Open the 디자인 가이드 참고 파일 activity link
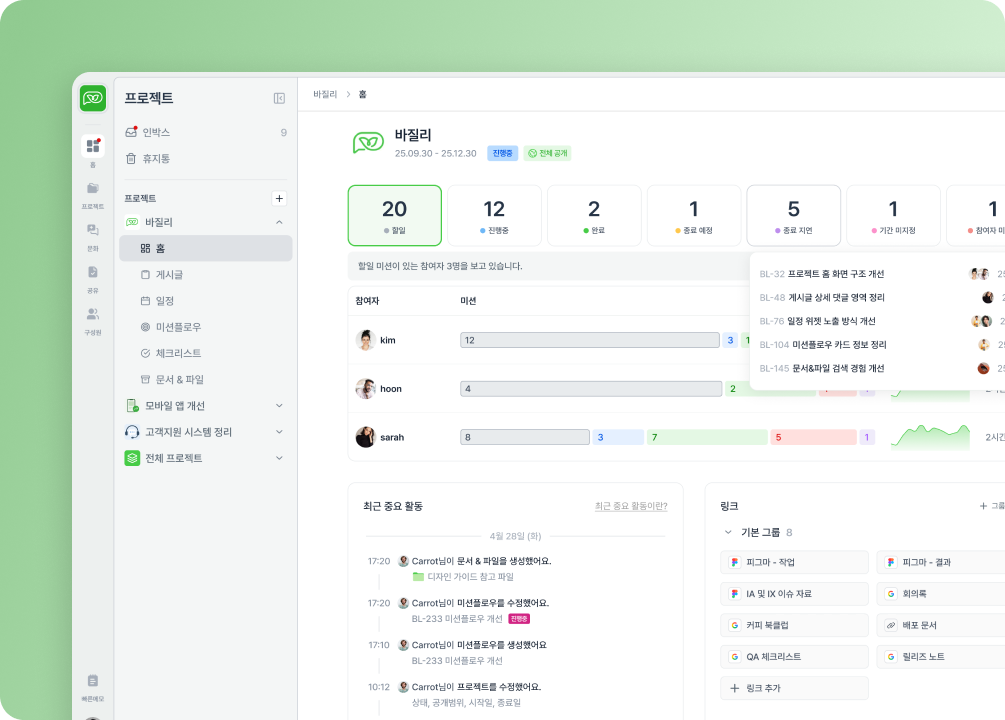 [x=470, y=577]
